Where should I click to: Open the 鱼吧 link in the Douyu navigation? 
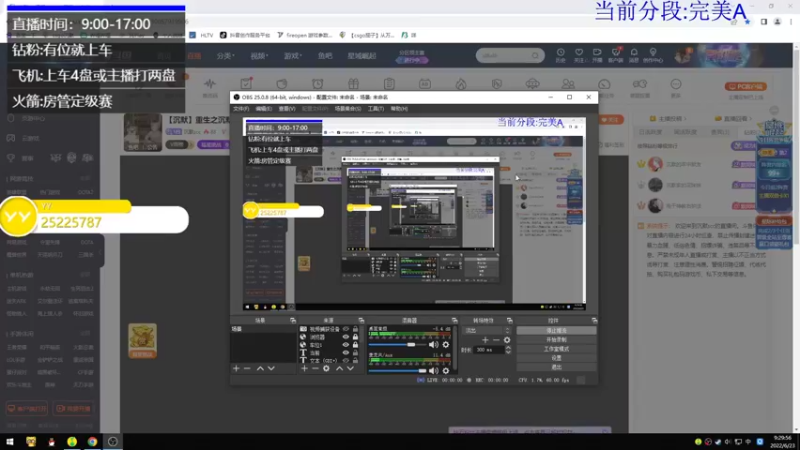[325, 56]
